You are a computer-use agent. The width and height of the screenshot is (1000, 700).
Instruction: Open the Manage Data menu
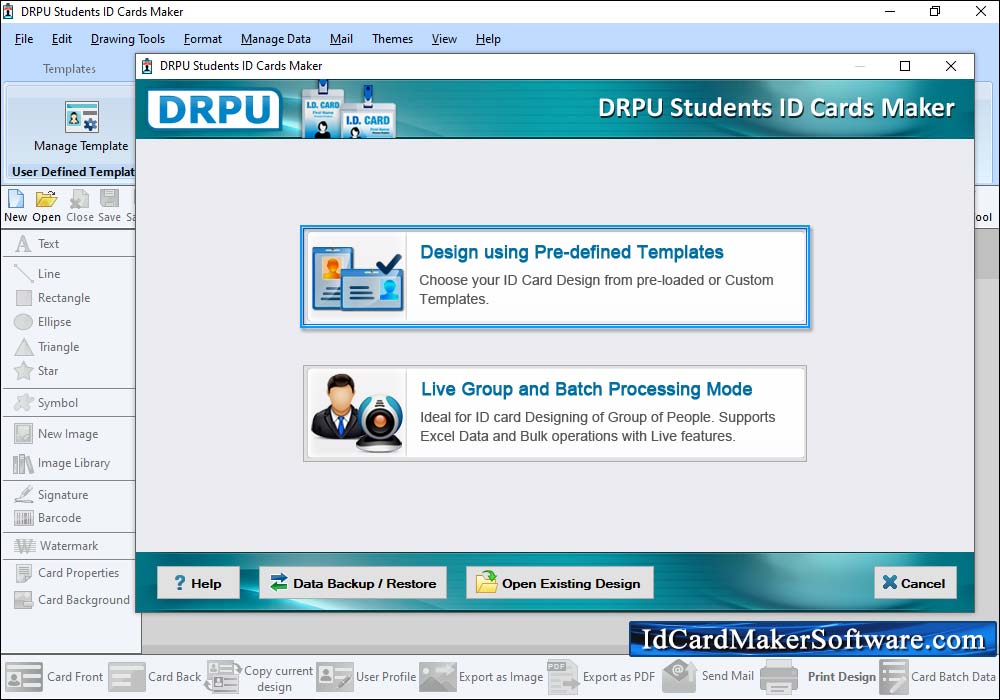tap(276, 39)
